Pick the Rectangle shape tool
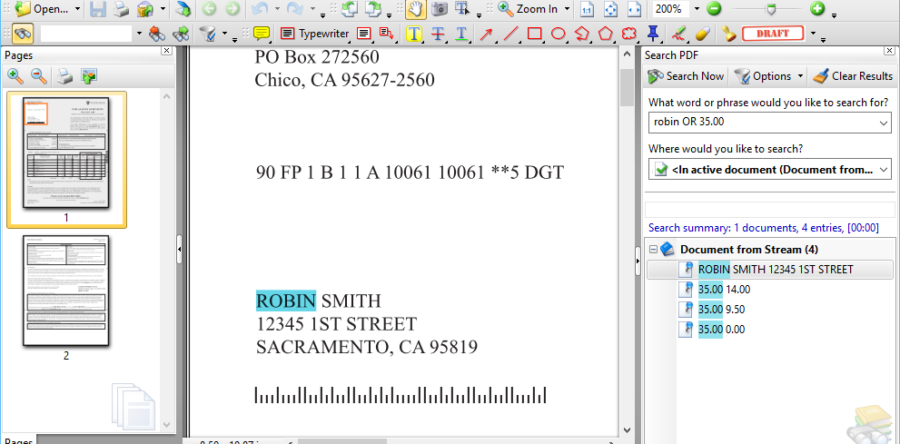 click(x=535, y=34)
